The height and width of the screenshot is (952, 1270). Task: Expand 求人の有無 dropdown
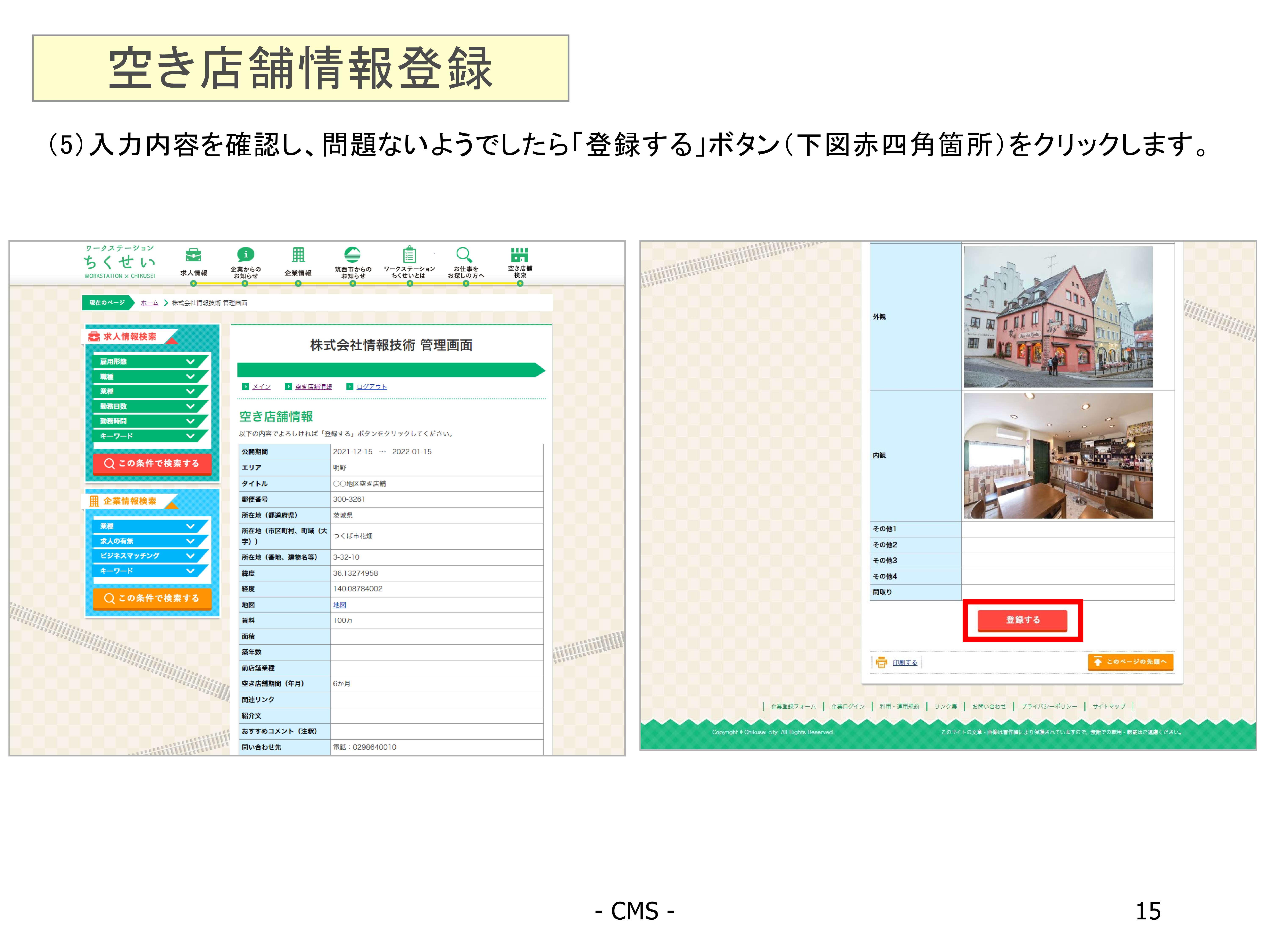(150, 541)
